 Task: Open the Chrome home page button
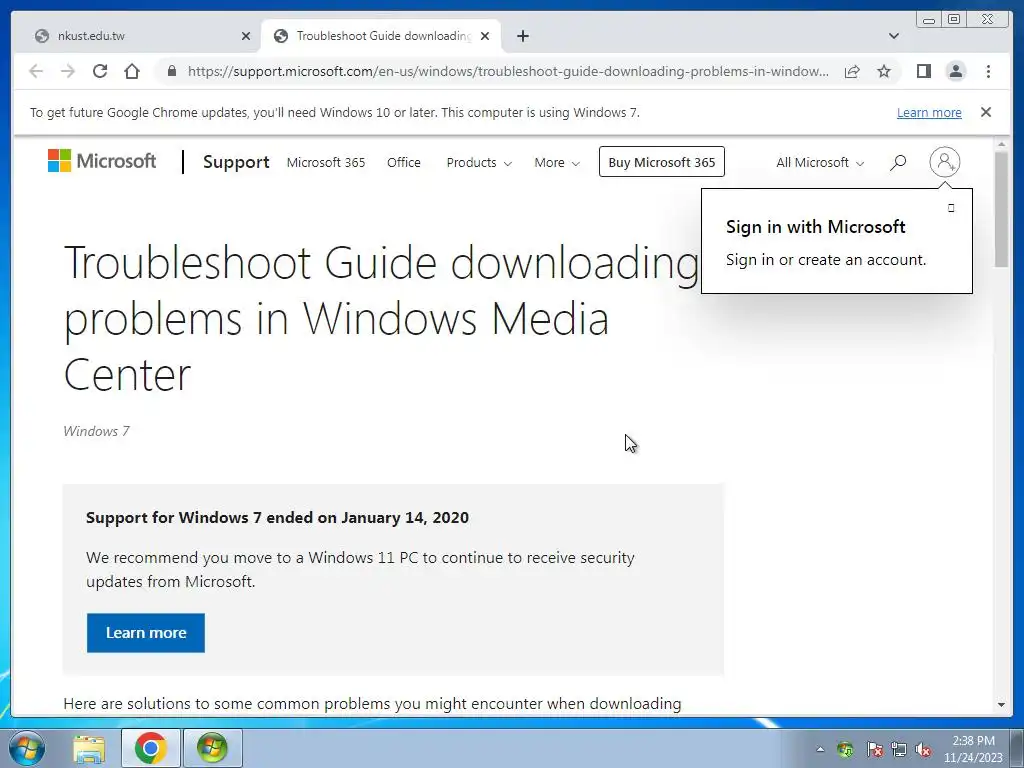tap(132, 71)
